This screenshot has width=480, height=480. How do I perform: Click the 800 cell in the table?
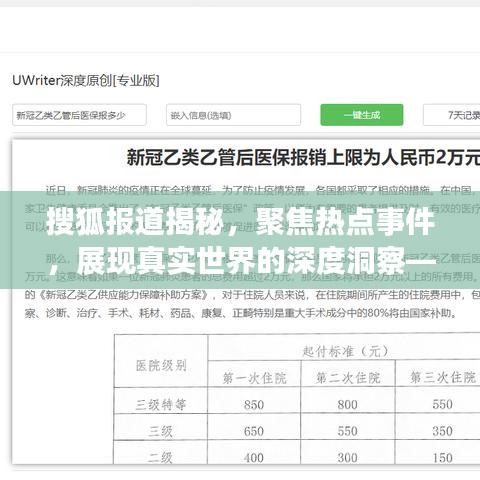(x=348, y=405)
